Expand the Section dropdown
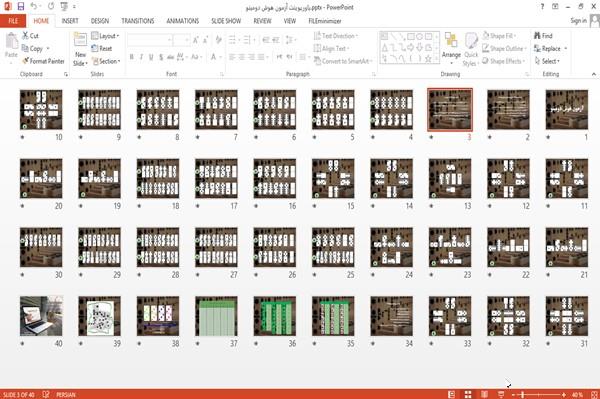Image resolution: width=600 pixels, height=399 pixels. pos(106,61)
